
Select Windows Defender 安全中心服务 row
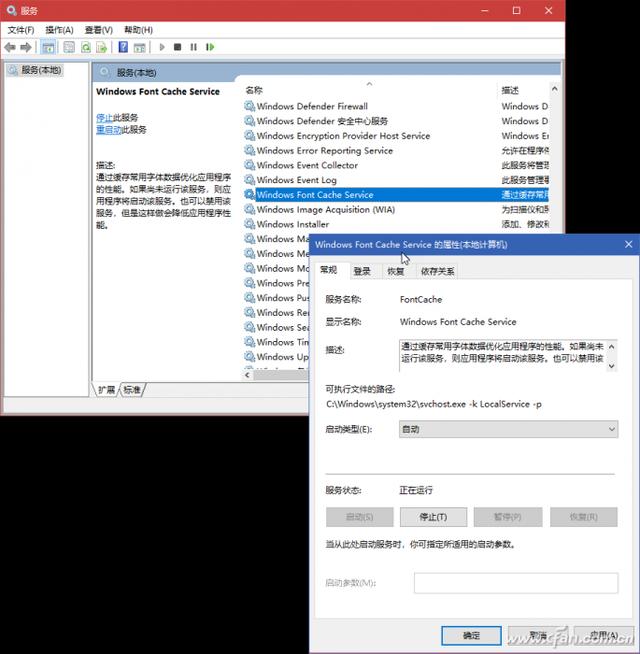[396, 121]
